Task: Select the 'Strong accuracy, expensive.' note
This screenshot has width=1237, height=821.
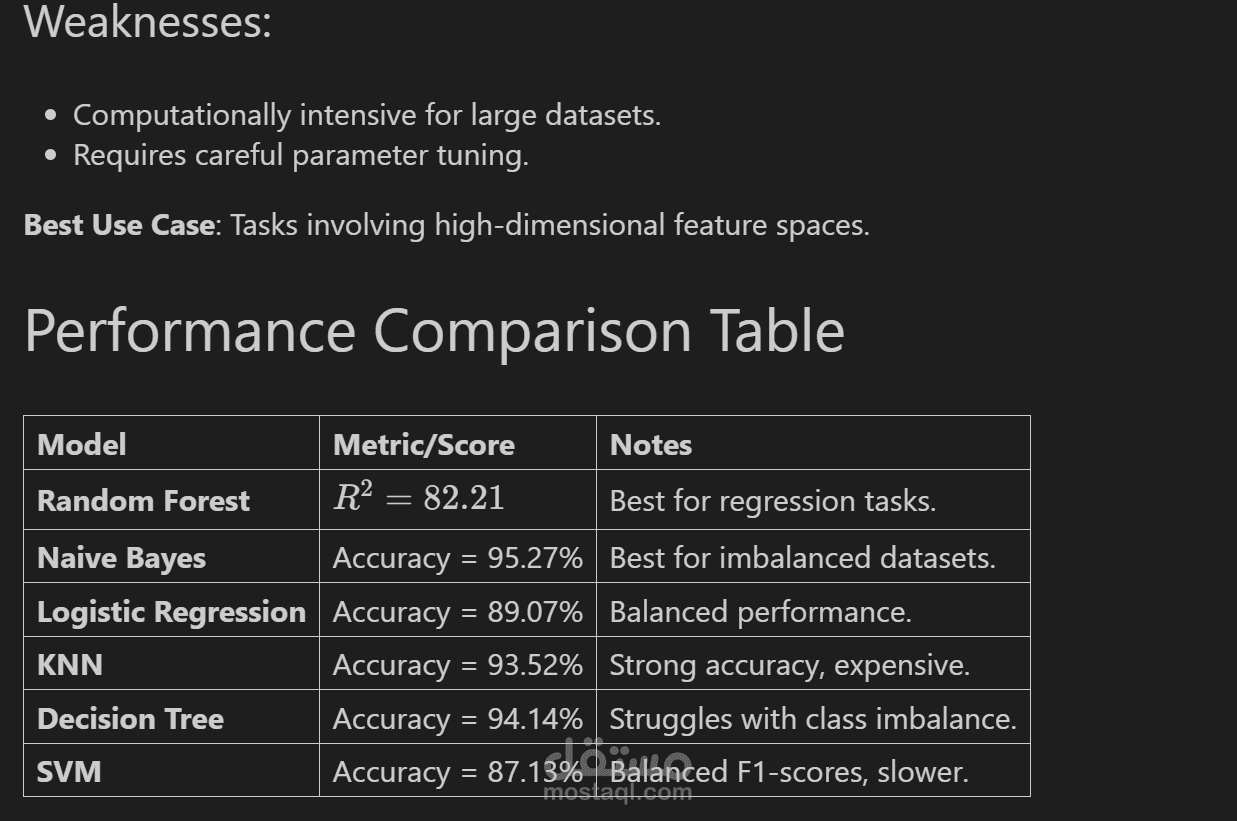Action: [789, 665]
